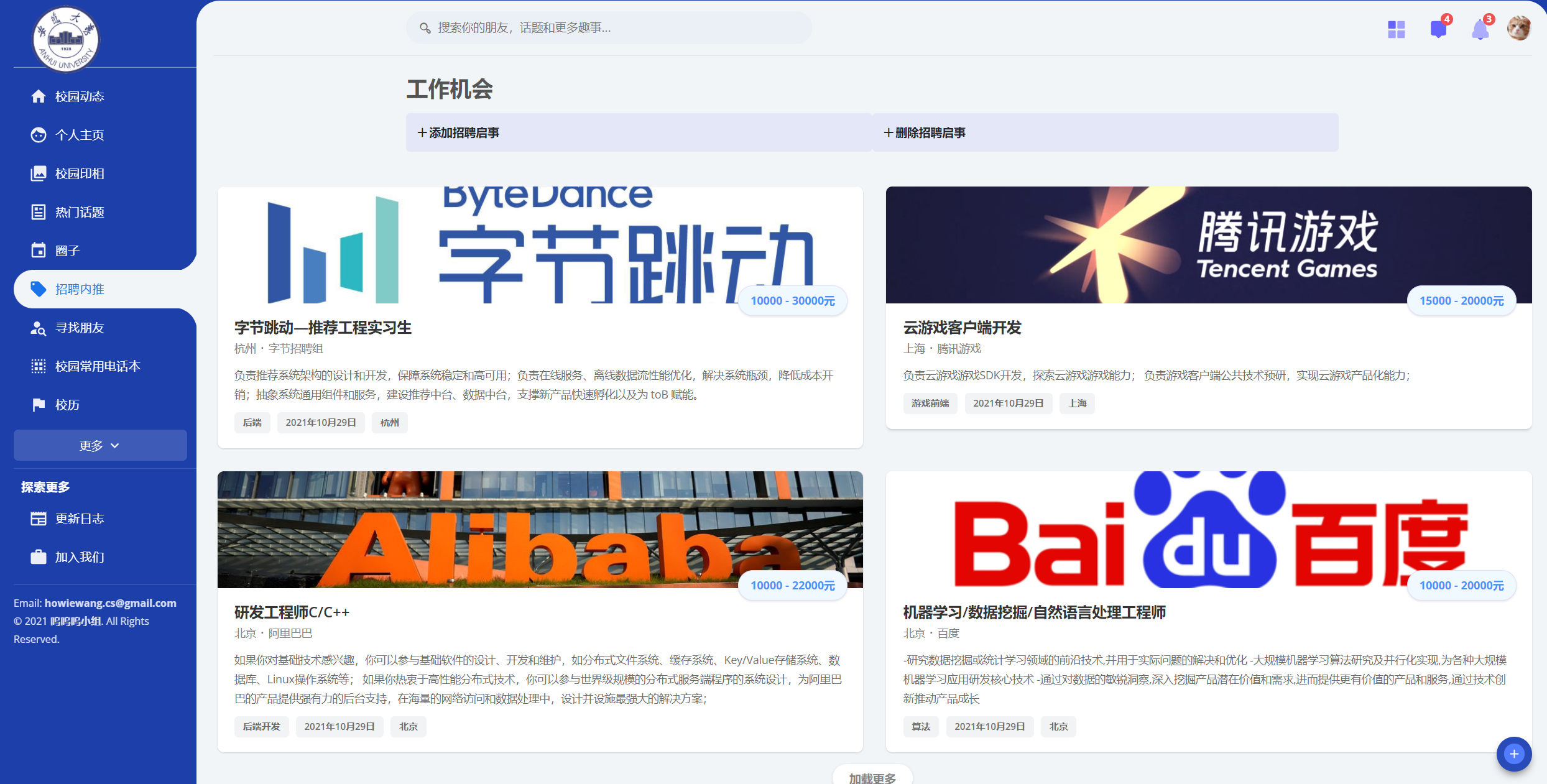Click the Anhui University logo
The width and height of the screenshot is (1547, 784).
pos(66,39)
